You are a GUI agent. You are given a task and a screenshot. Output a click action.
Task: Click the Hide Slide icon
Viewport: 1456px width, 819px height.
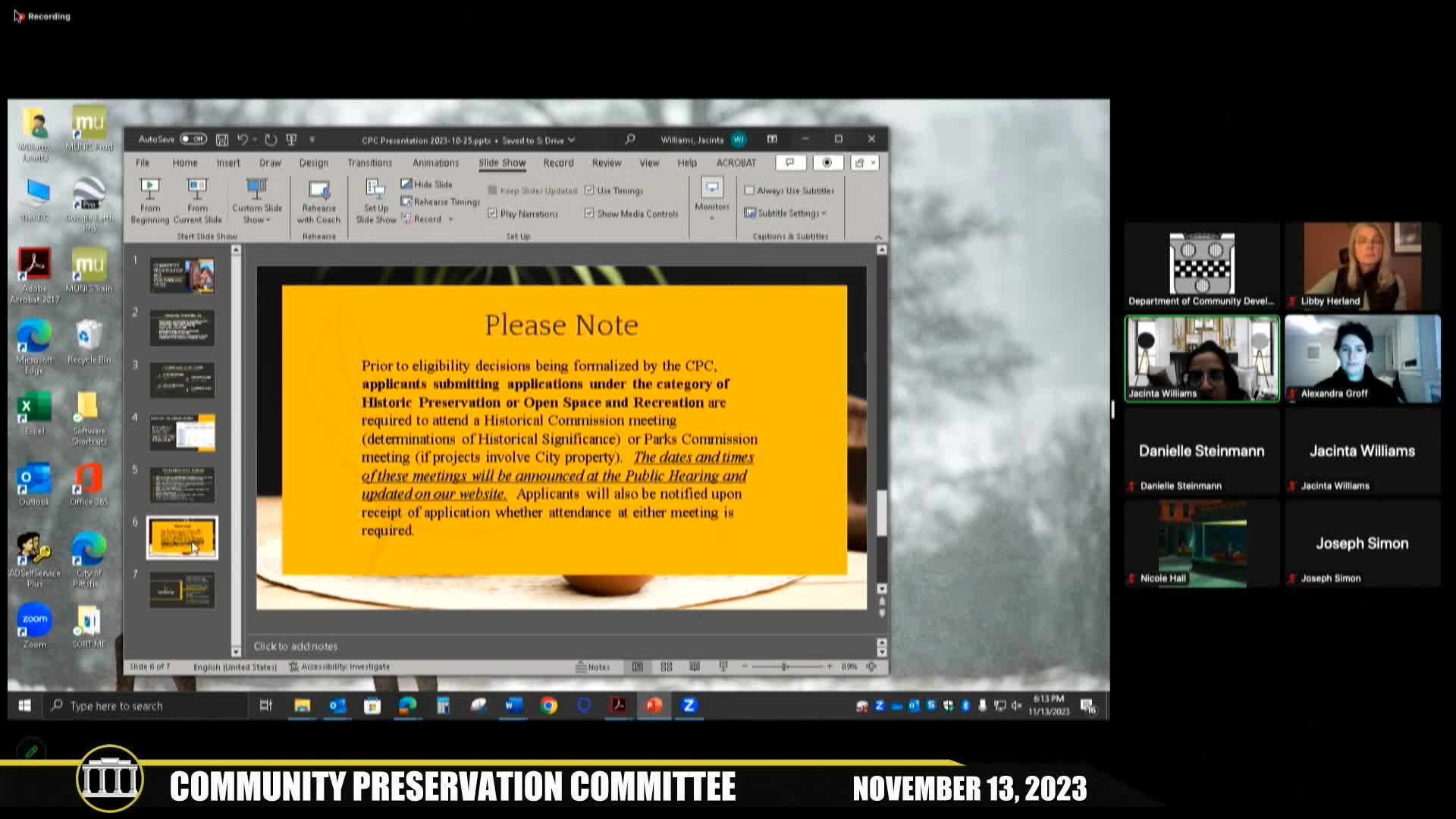pos(406,184)
